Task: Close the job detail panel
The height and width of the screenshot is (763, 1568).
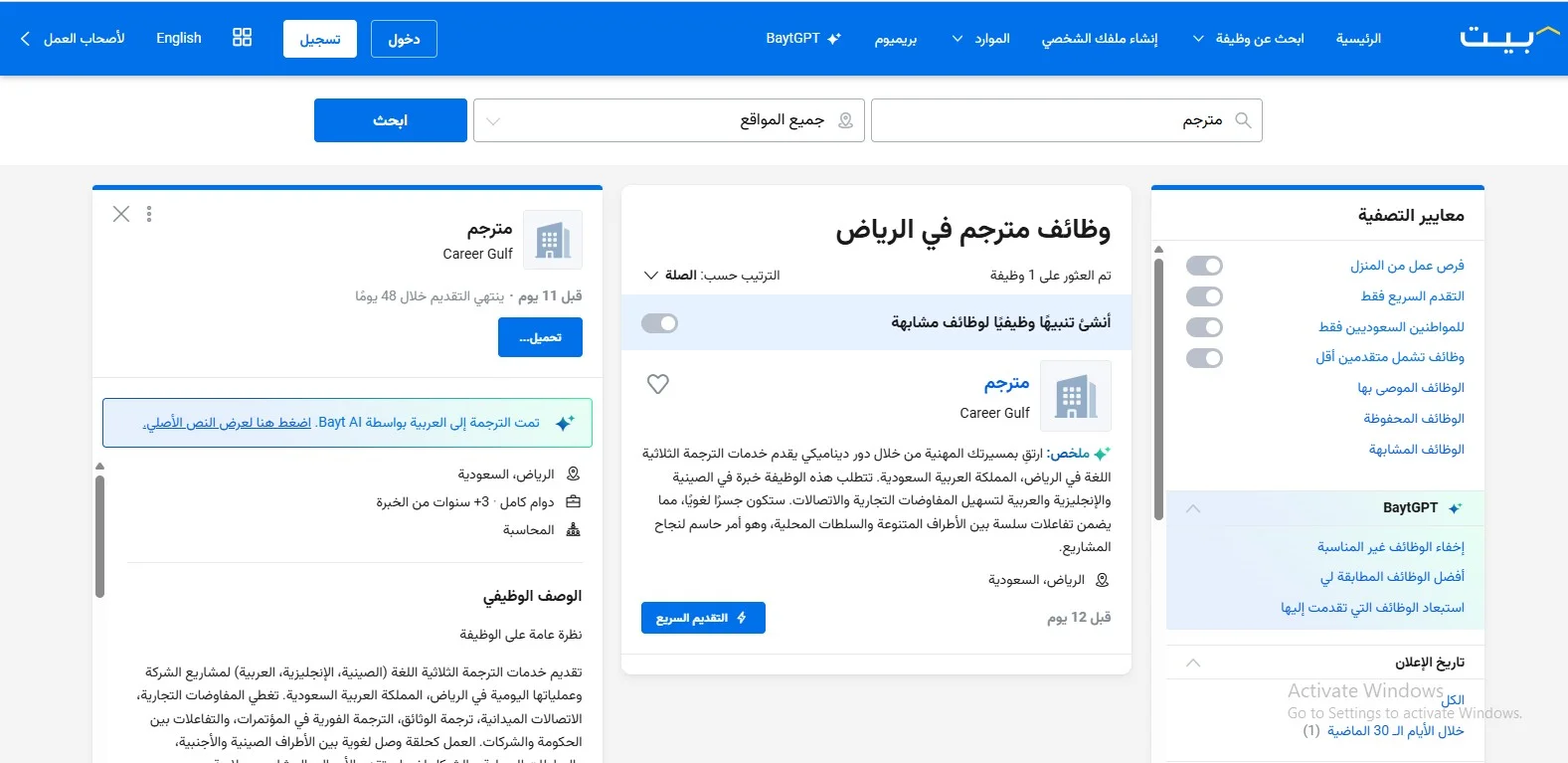Action: tap(121, 214)
